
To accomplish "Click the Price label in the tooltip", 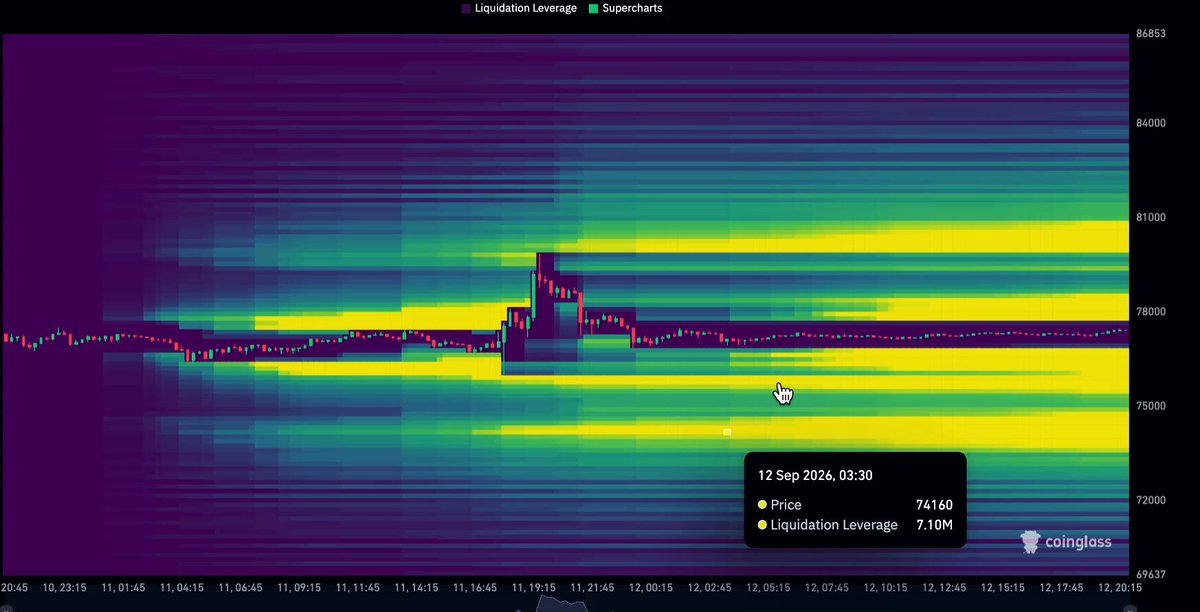I will pos(786,505).
